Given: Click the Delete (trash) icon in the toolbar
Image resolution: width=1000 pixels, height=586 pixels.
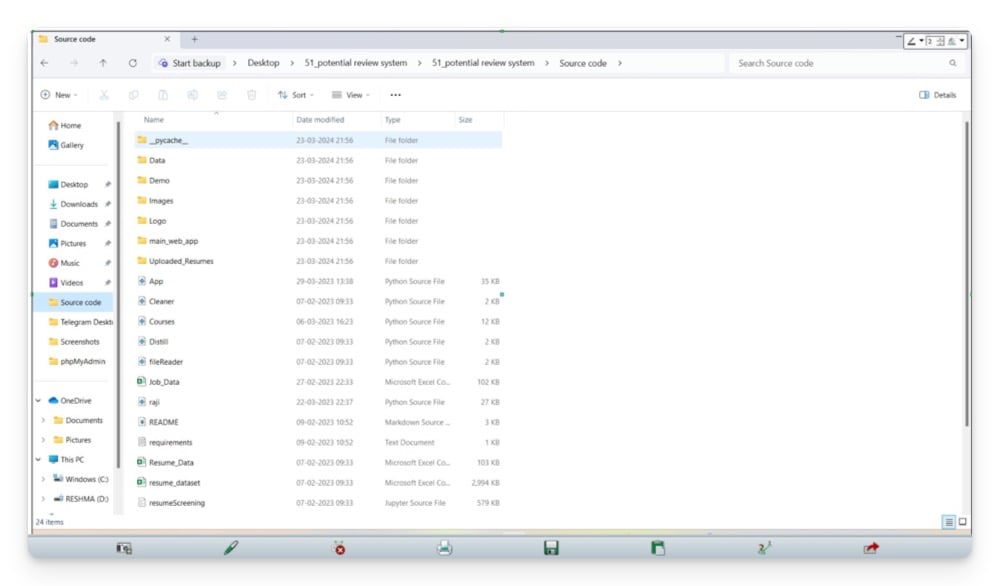Looking at the screenshot, I should [251, 95].
